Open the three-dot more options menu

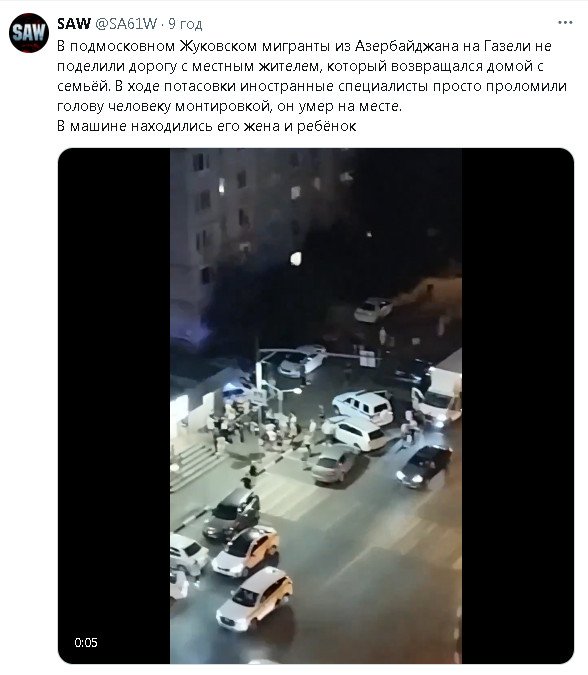coord(565,22)
